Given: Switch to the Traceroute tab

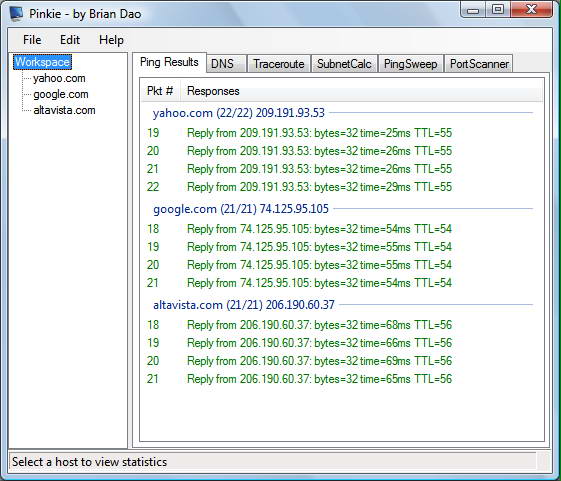Looking at the screenshot, I should pyautogui.click(x=279, y=64).
